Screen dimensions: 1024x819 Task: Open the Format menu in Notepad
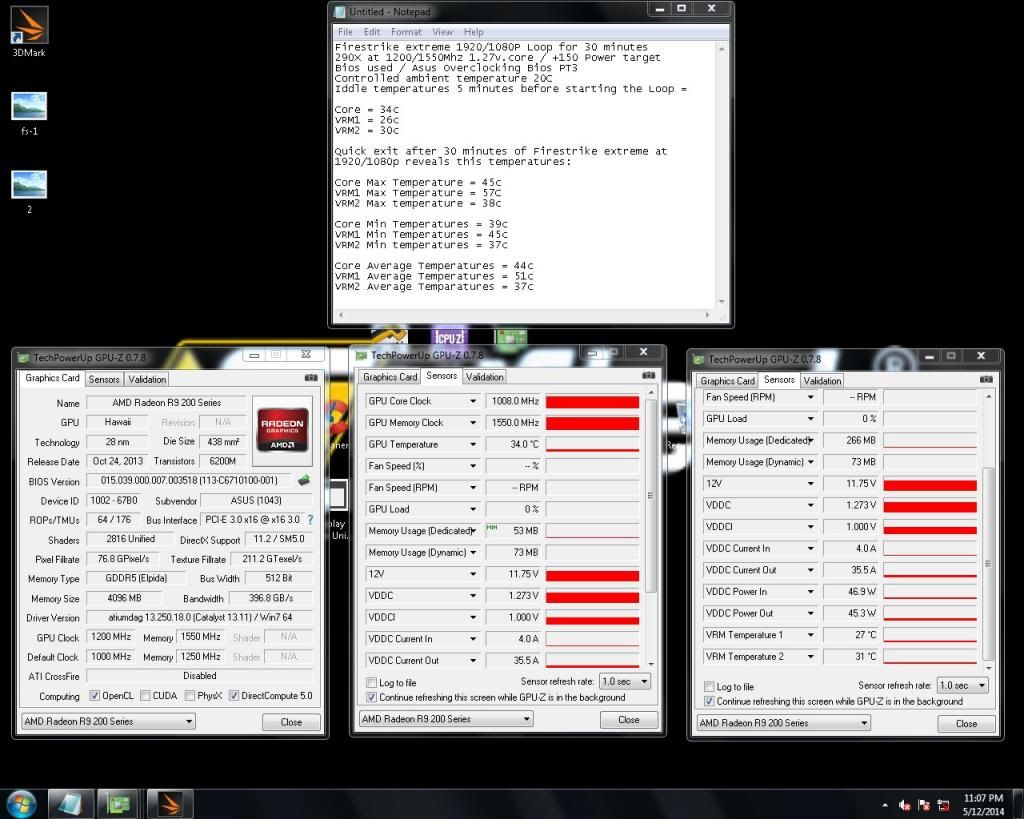point(406,32)
